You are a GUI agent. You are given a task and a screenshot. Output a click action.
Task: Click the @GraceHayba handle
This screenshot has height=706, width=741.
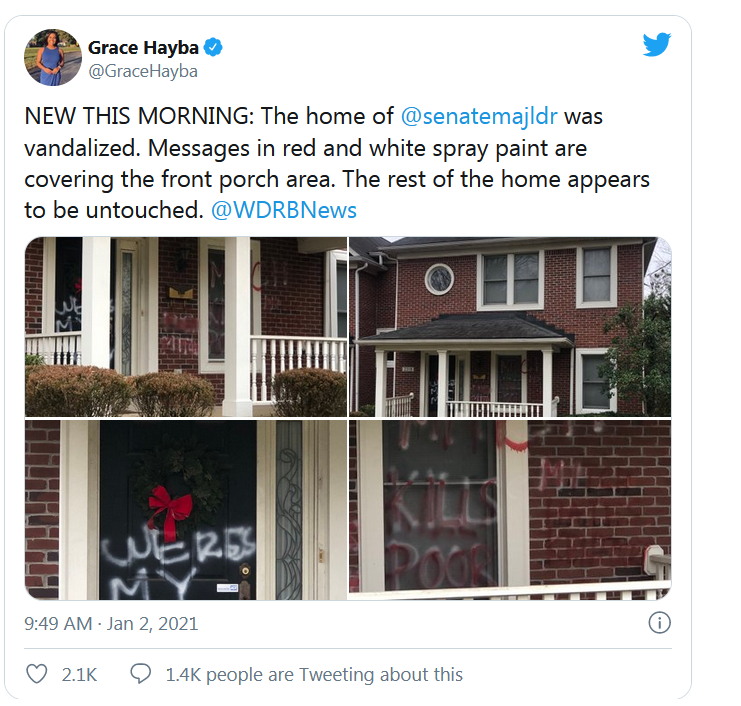[x=143, y=71]
